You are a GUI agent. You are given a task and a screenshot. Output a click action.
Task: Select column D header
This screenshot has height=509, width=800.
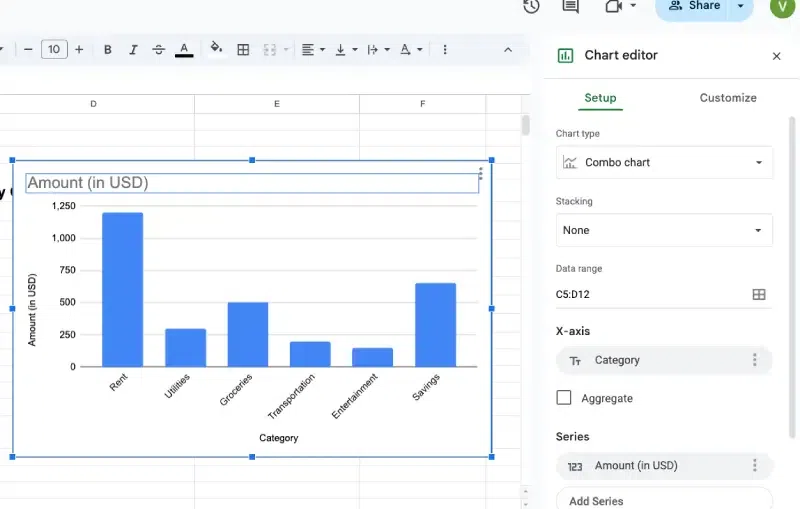93,104
